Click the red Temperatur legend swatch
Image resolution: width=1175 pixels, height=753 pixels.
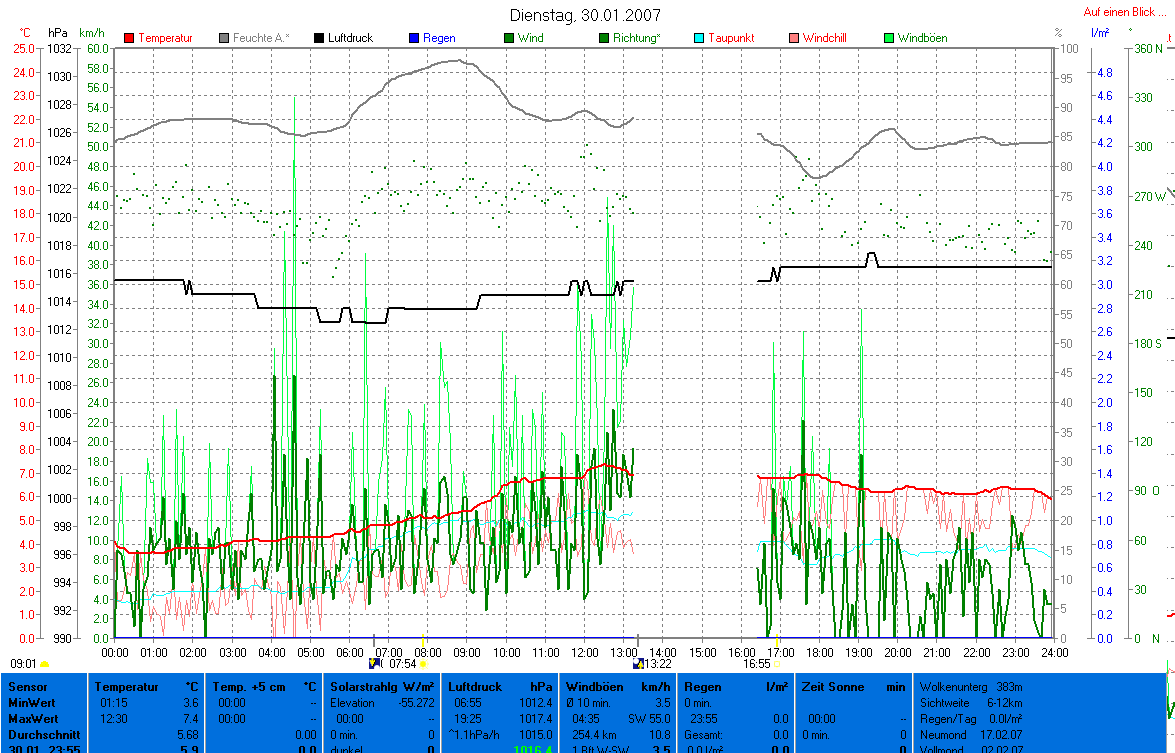click(x=129, y=38)
